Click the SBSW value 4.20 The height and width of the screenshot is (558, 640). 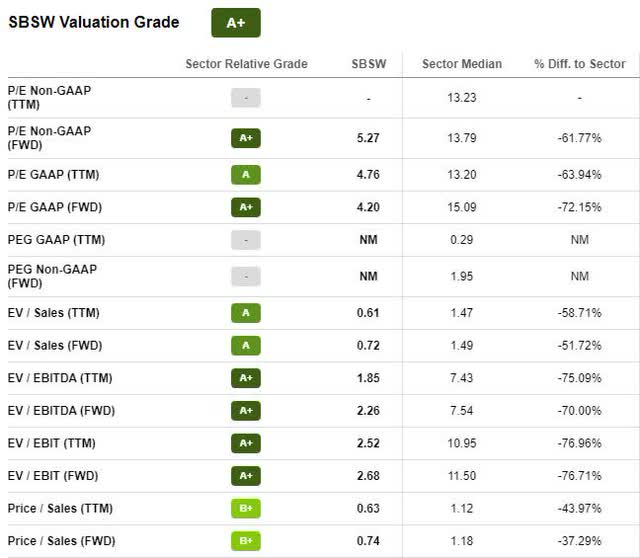368,207
